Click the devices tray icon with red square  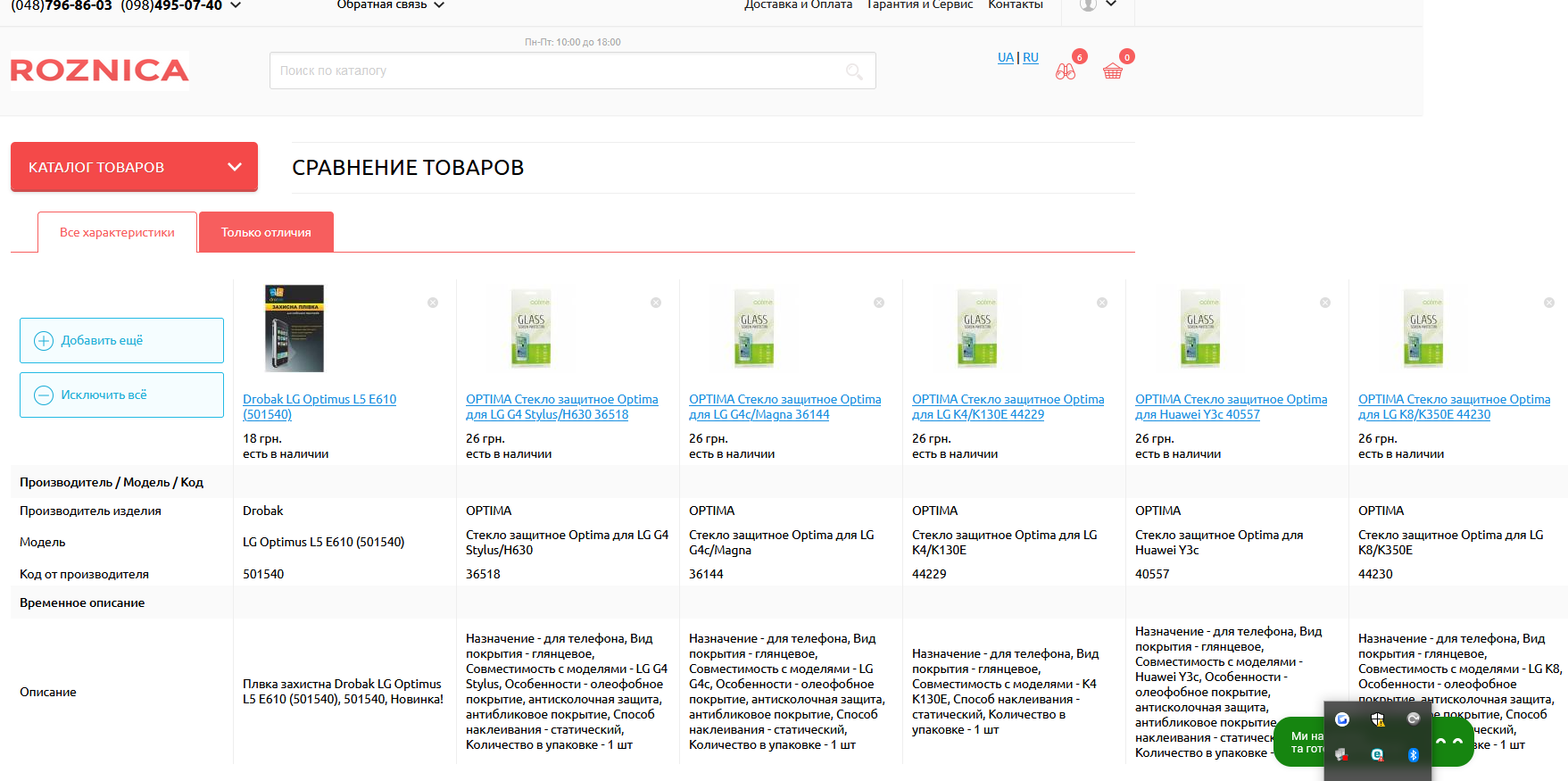(1342, 755)
